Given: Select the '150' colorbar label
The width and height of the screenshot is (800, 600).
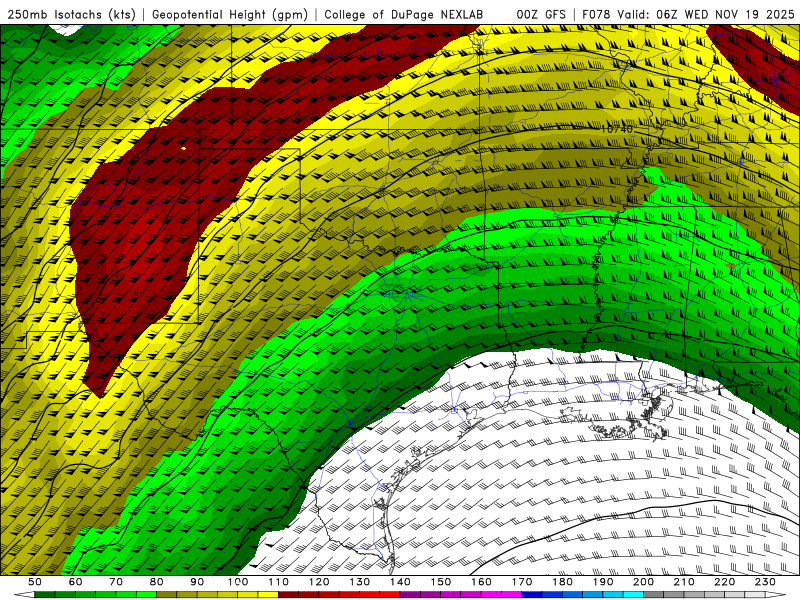Looking at the screenshot, I should 441,582.
